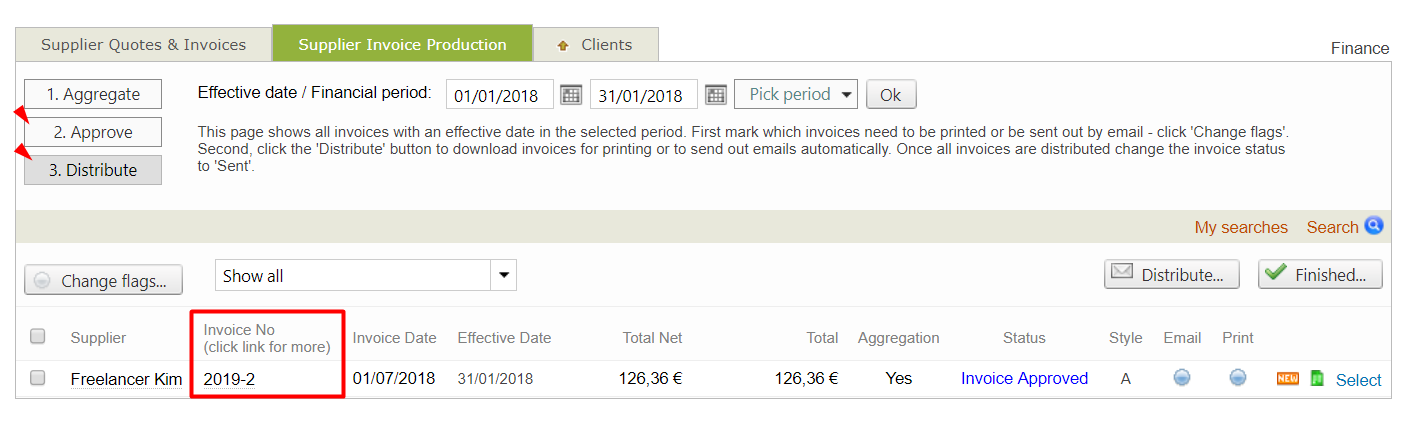This screenshot has width=1405, height=423.
Task: Click the home icon on Clients tab
Action: pyautogui.click(x=563, y=45)
